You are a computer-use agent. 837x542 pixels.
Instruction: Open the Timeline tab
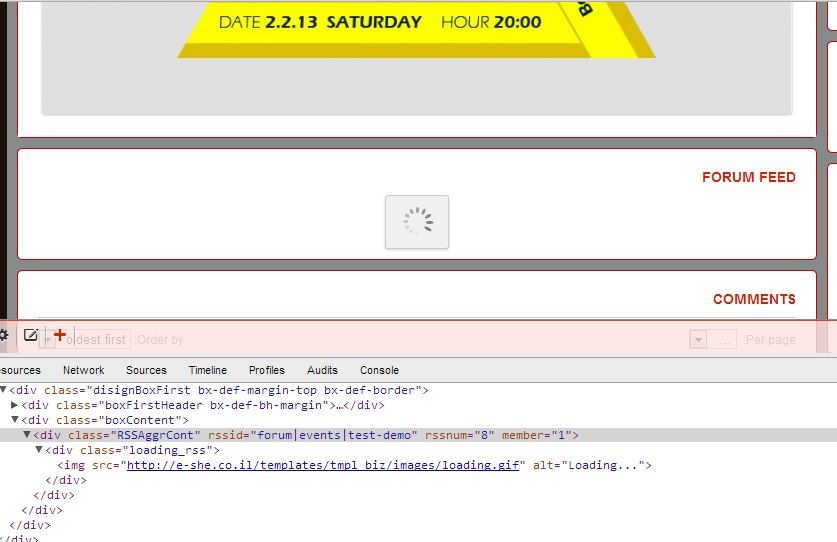pos(208,370)
